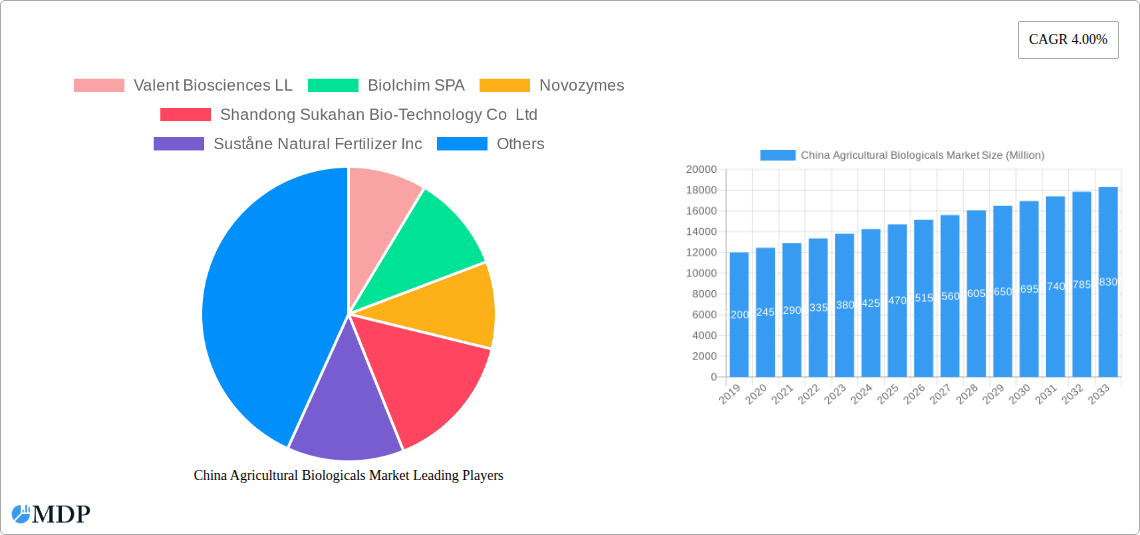The image size is (1140, 535).
Task: Click the CAGR 4.00% badge
Action: pyautogui.click(x=1067, y=40)
